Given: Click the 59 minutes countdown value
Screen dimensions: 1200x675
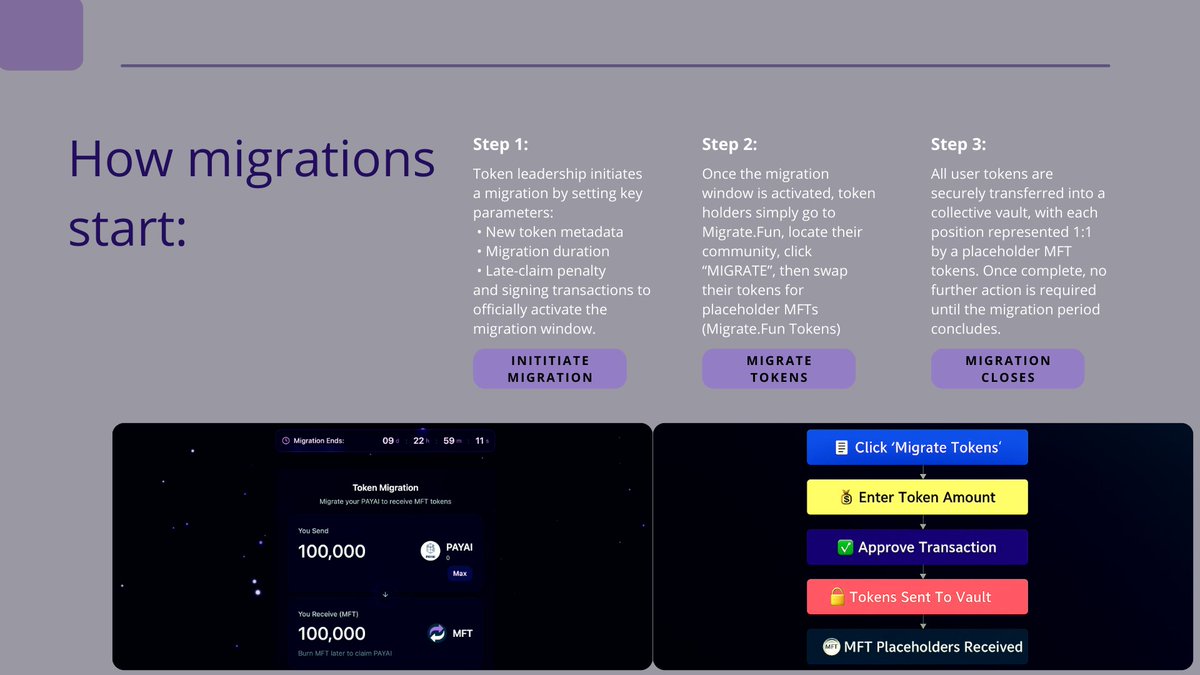Looking at the screenshot, I should (x=450, y=440).
